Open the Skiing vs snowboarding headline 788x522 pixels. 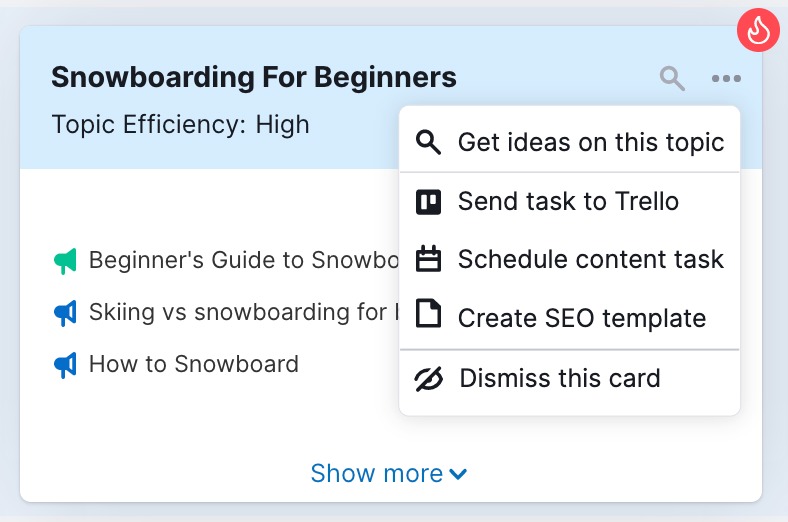(240, 313)
